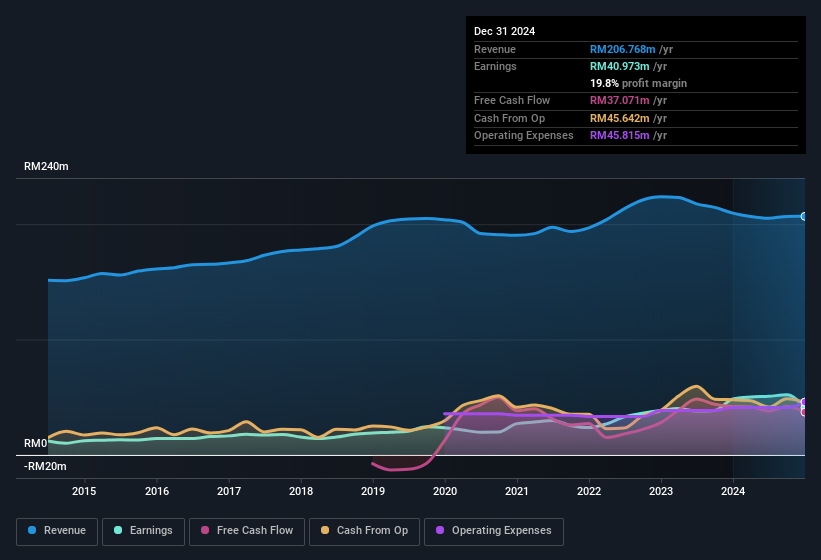The width and height of the screenshot is (821, 560).
Task: Click the Operating Expenses purple end-point marker
Action: click(804, 402)
